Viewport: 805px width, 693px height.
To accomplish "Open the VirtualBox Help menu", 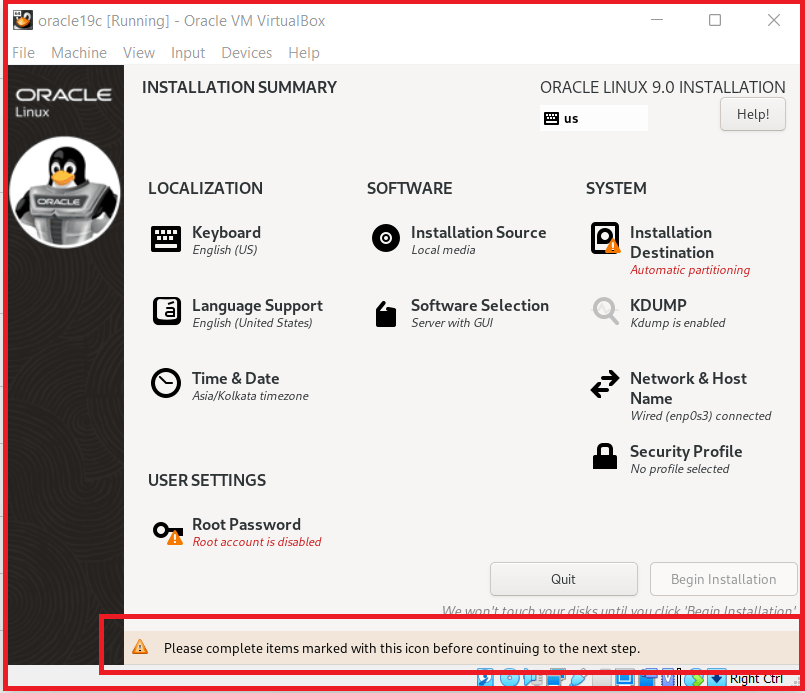I will click(x=304, y=53).
